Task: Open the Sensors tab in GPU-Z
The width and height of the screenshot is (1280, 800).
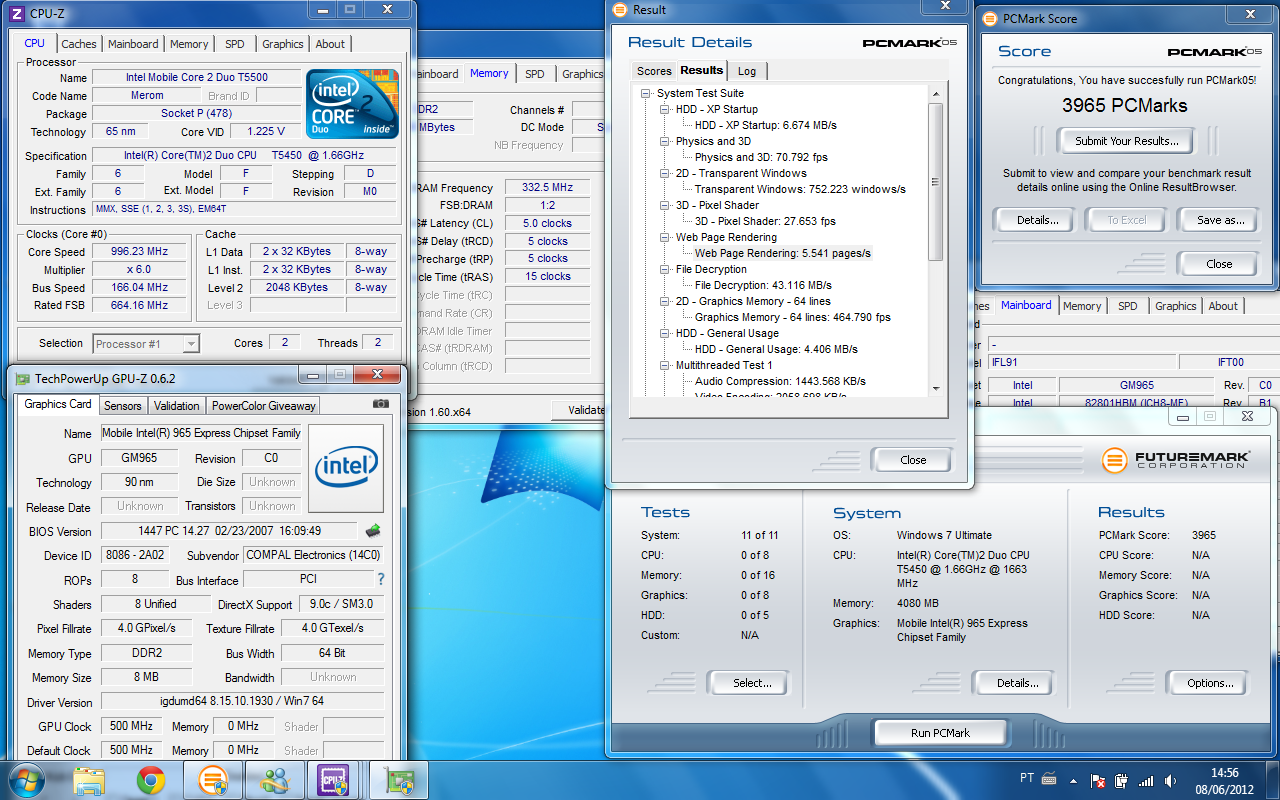Action: click(123, 405)
